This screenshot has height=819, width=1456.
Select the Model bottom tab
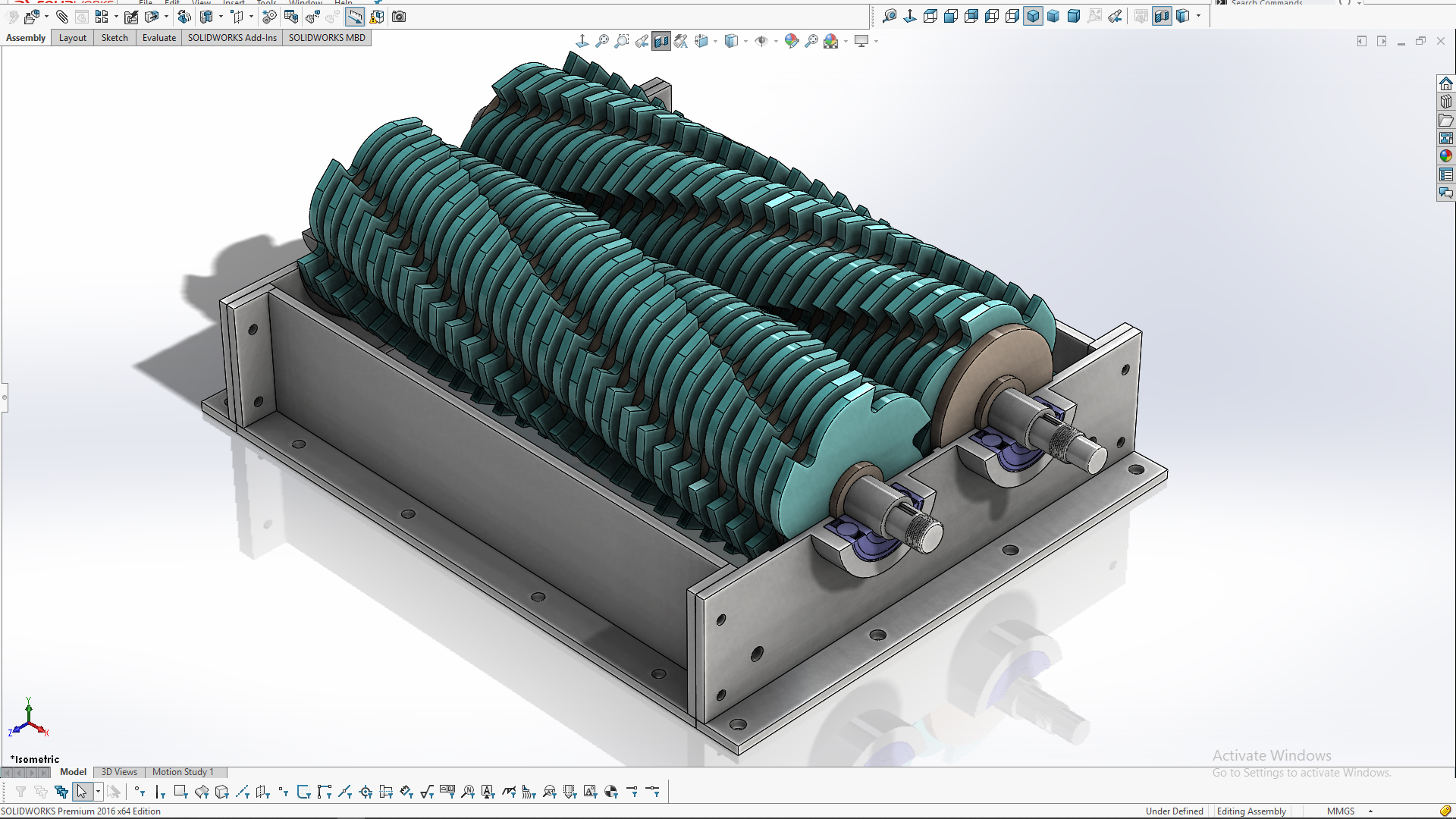pyautogui.click(x=73, y=772)
